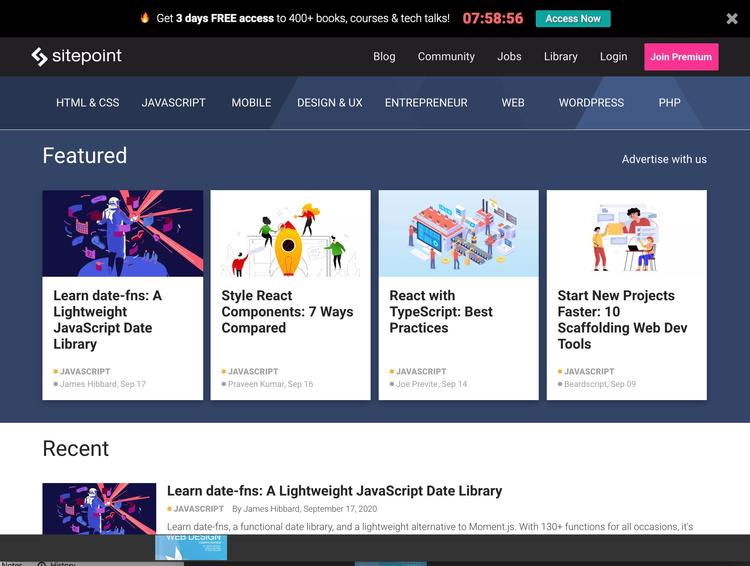Click the Advertise with us link
Screen dimensions: 750x566
point(664,159)
